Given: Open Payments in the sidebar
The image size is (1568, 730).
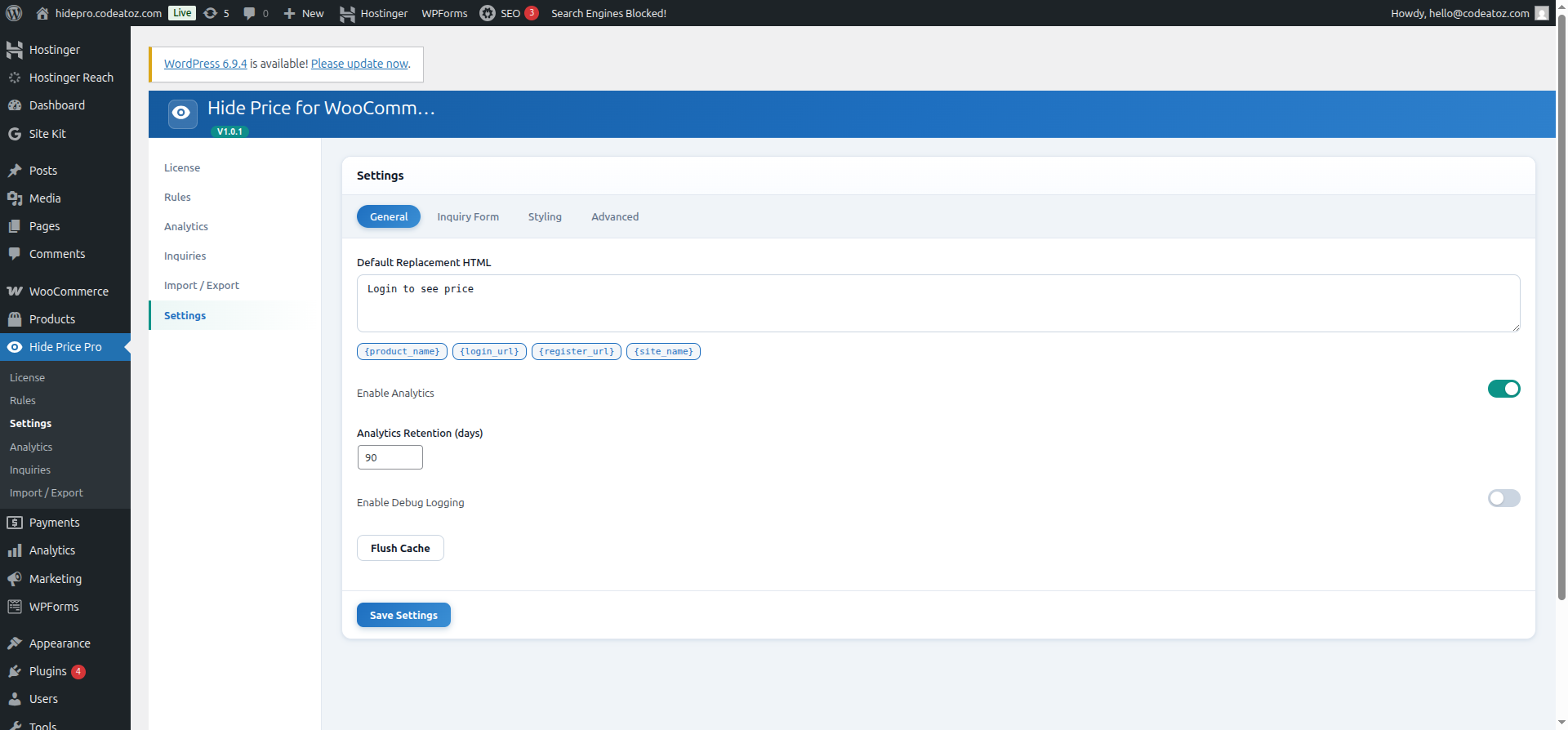Looking at the screenshot, I should coord(65,523).
